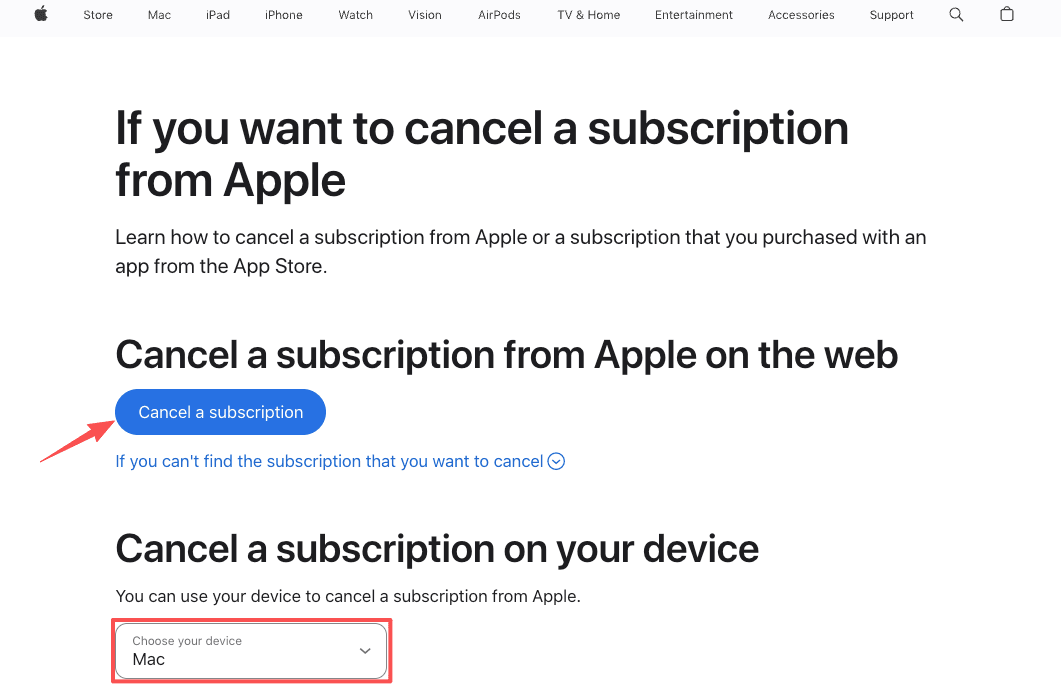Navigate to TV & Home
1061x699 pixels.
[x=588, y=14]
